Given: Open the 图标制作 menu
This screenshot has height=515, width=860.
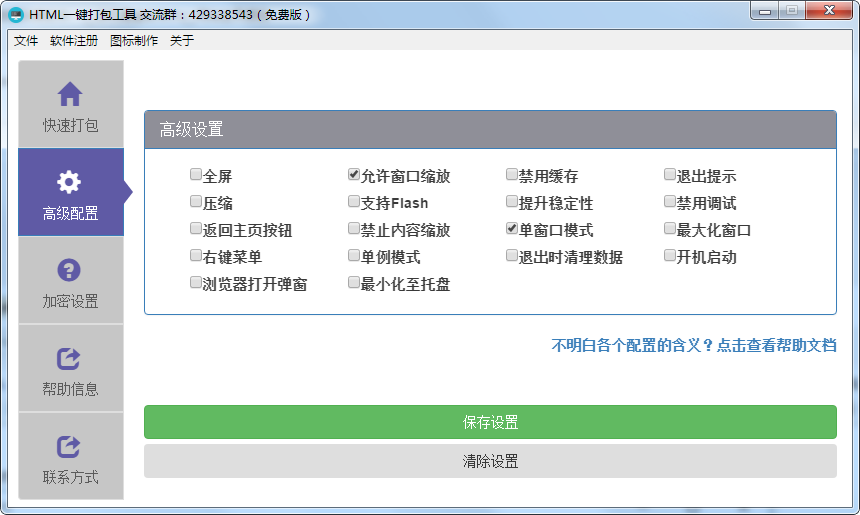Looking at the screenshot, I should (x=134, y=41).
